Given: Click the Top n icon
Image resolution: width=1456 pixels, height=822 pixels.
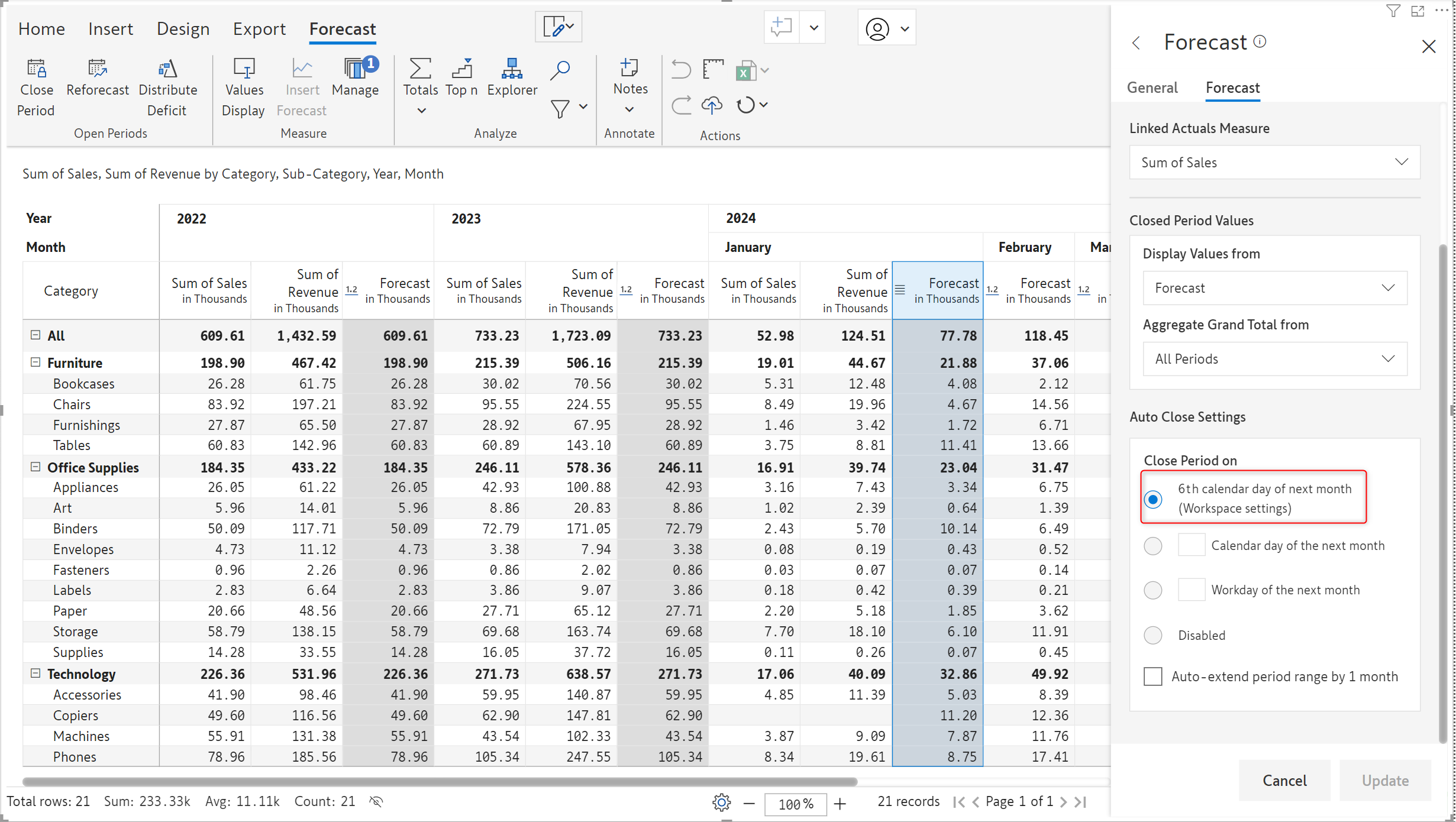Looking at the screenshot, I should [461, 70].
